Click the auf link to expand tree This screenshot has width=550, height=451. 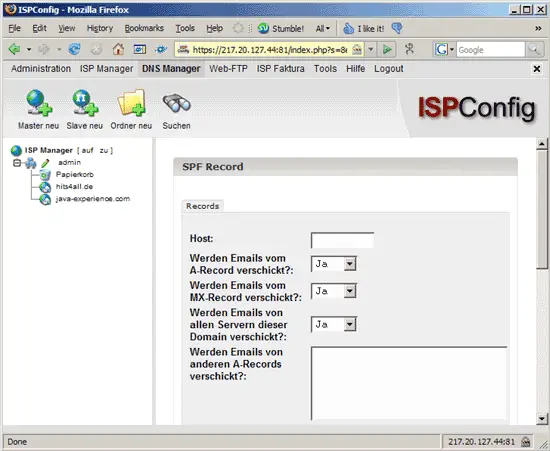pos(87,150)
